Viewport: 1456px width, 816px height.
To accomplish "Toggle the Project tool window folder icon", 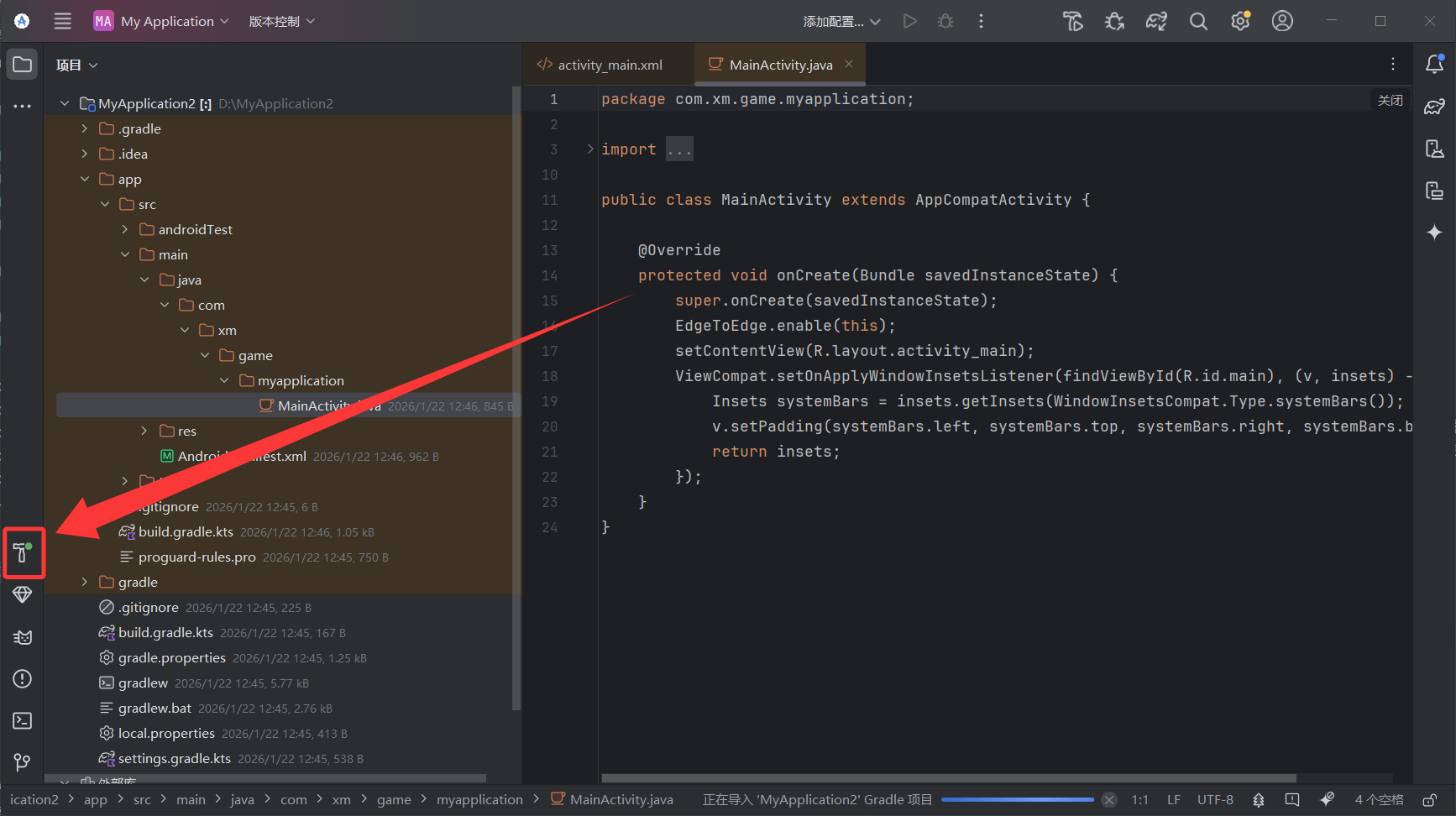I will [x=23, y=65].
